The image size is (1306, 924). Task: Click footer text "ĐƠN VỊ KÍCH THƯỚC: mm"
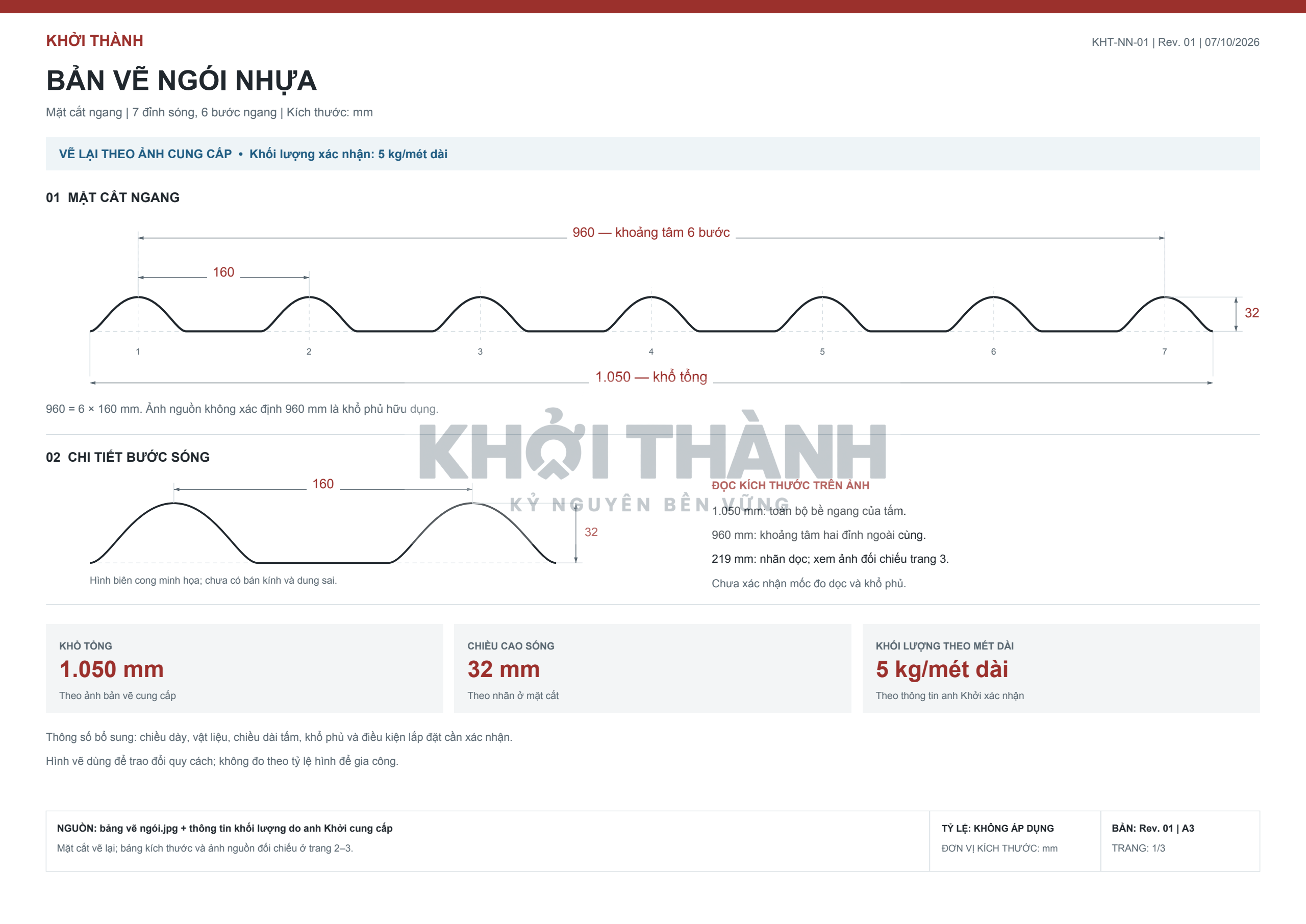(x=999, y=848)
